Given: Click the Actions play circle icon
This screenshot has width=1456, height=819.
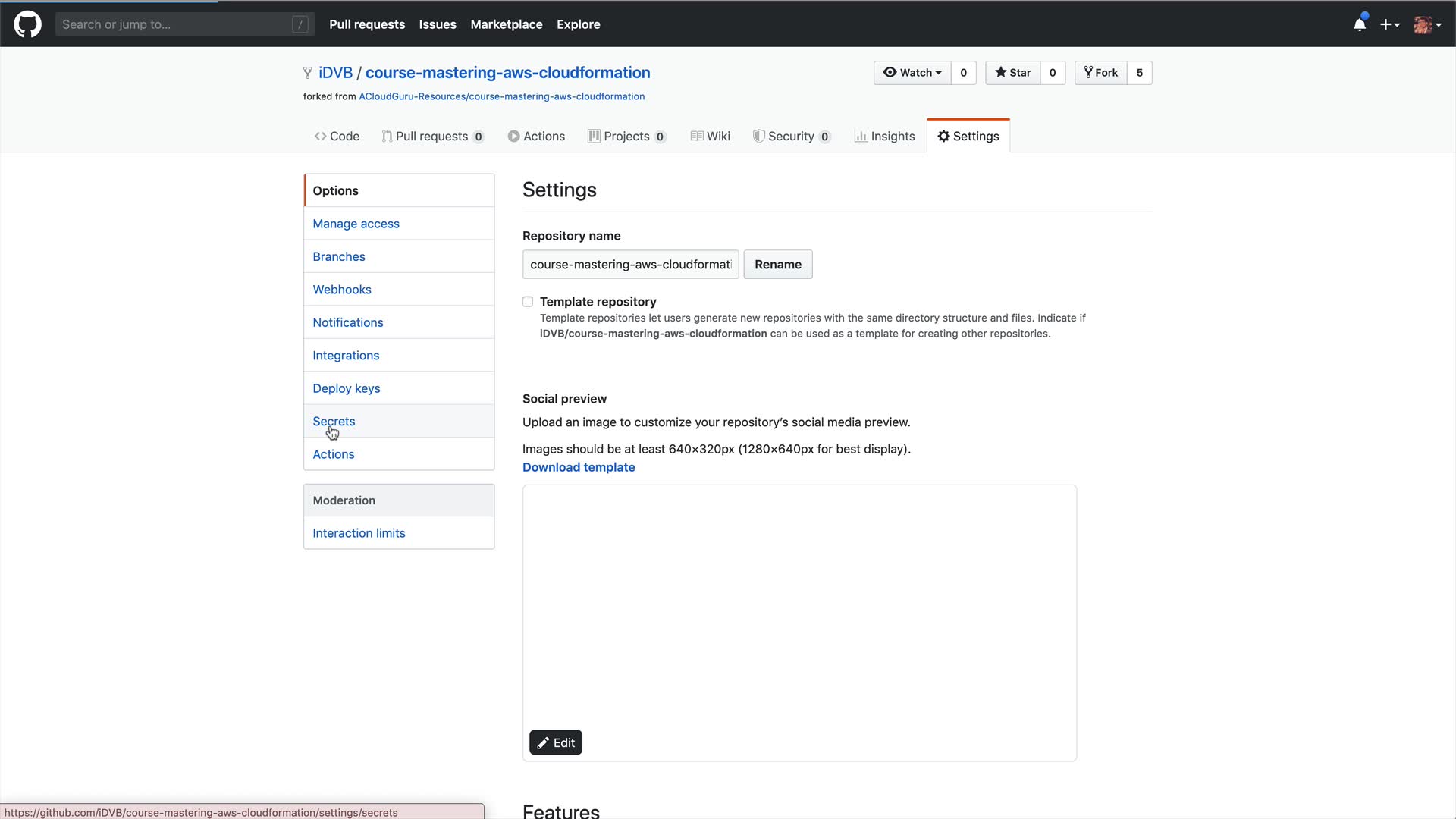Looking at the screenshot, I should pyautogui.click(x=513, y=136).
